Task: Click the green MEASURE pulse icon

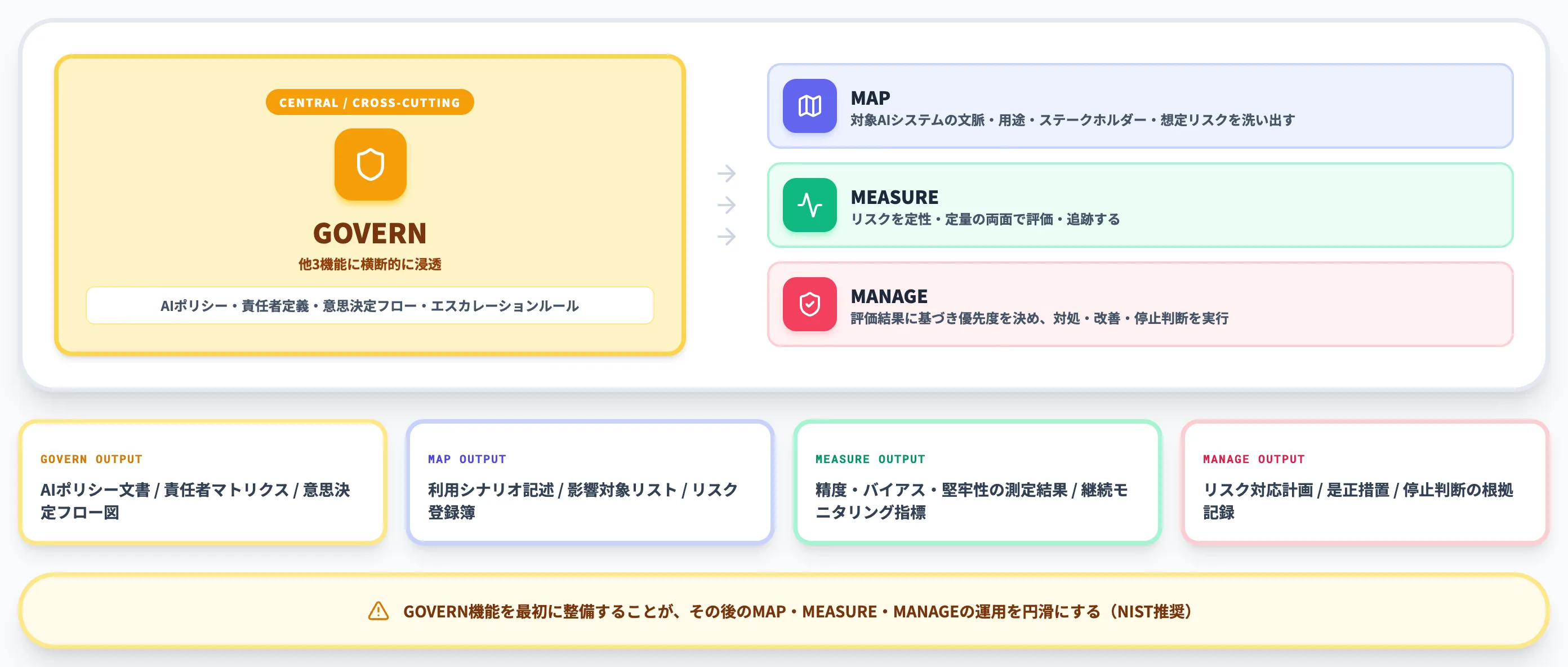Action: pos(809,205)
